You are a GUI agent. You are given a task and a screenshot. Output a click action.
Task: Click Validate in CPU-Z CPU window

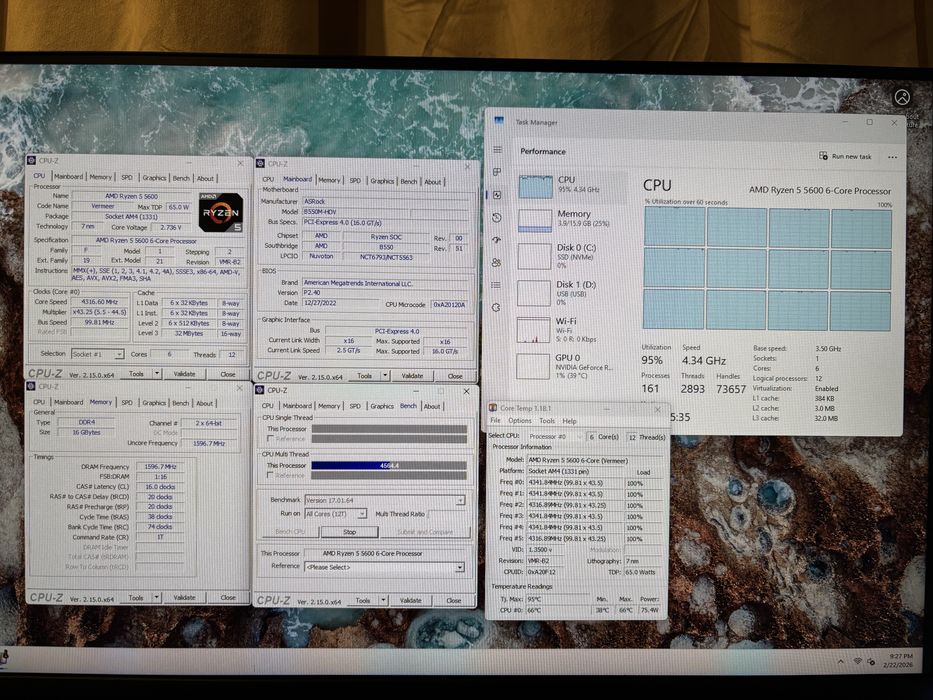184,374
